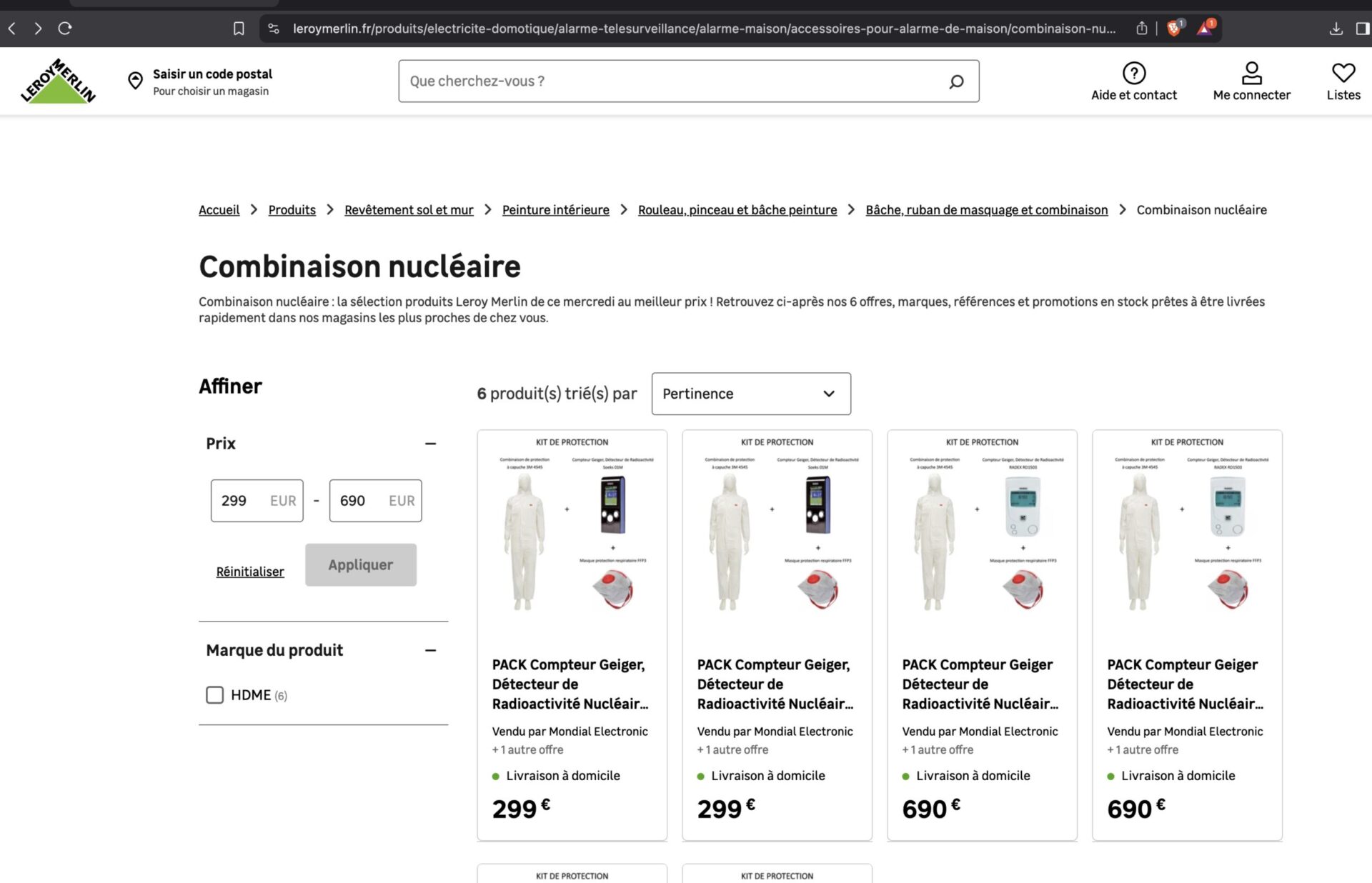
Task: Click the browser reload icon
Action: click(65, 29)
